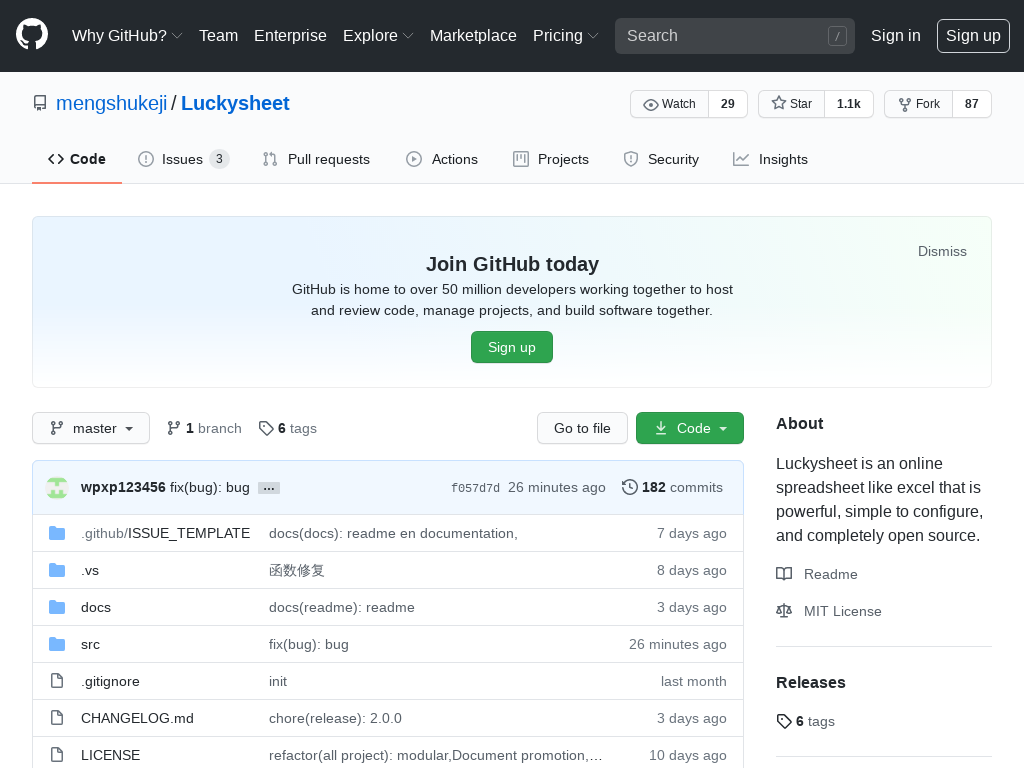Open the green Code download dropdown
The image size is (1024, 768).
(690, 428)
